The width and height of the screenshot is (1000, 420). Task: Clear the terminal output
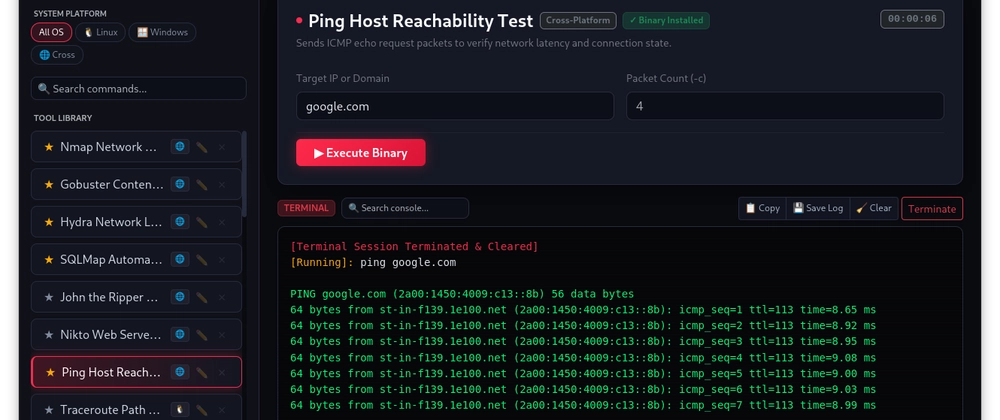click(874, 208)
